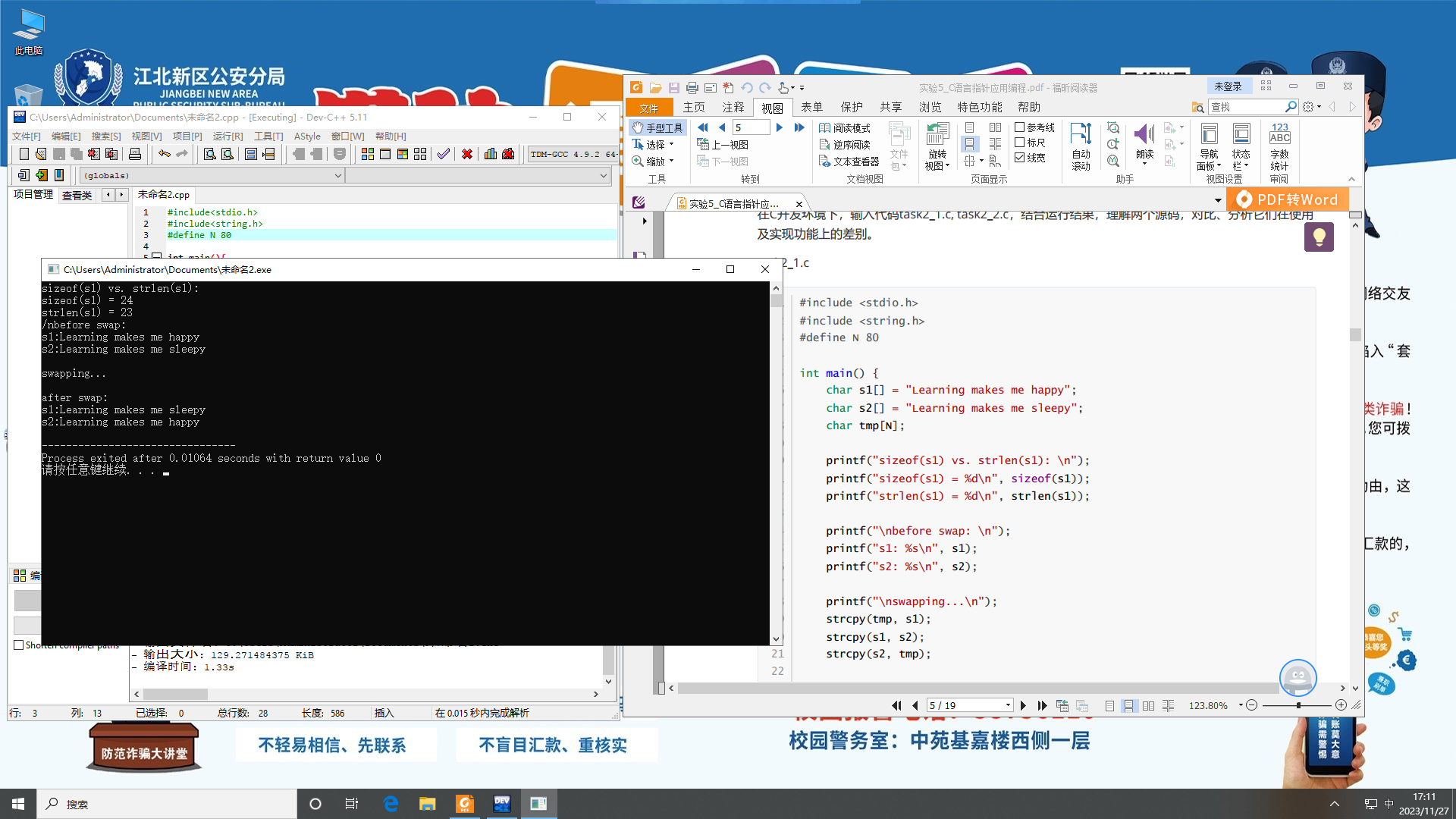The height and width of the screenshot is (819, 1456).
Task: Click the Compile & Run colored grid icon
Action: [x=403, y=154]
